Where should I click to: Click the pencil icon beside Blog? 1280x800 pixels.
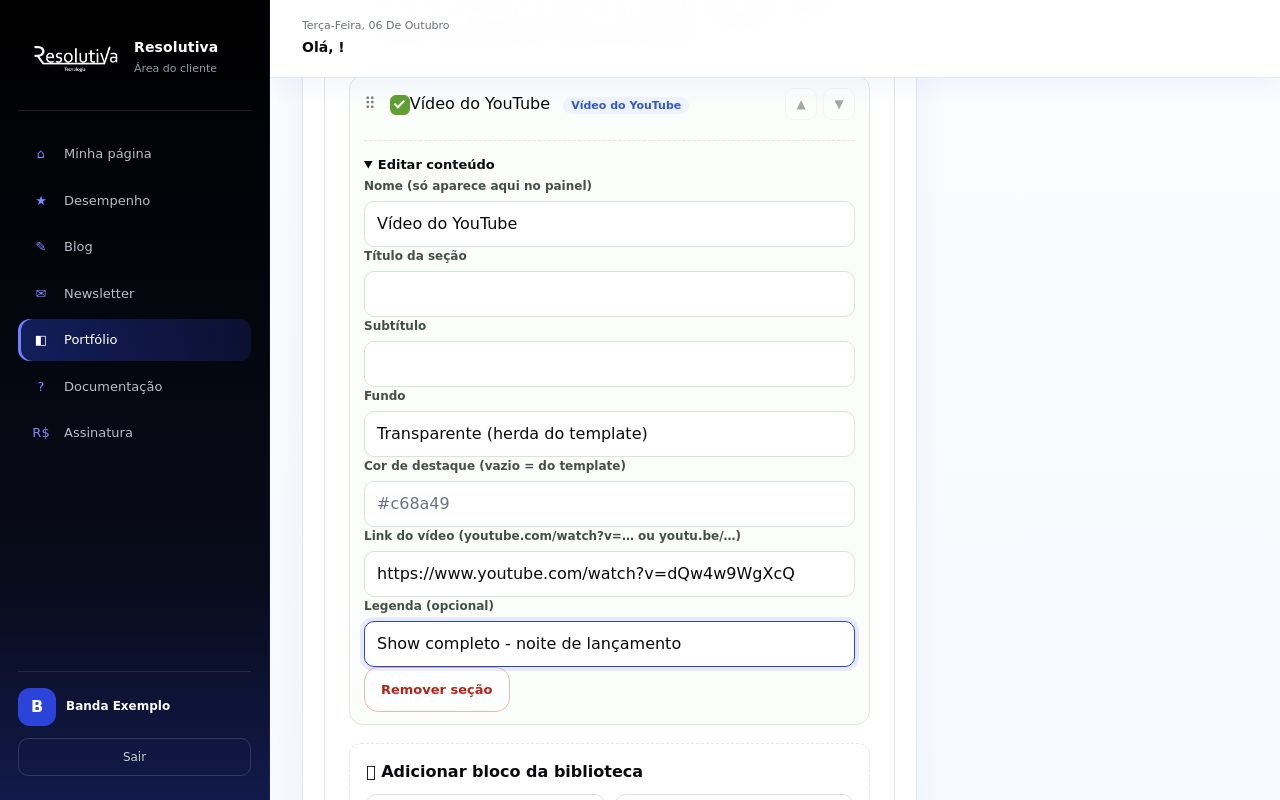41,247
